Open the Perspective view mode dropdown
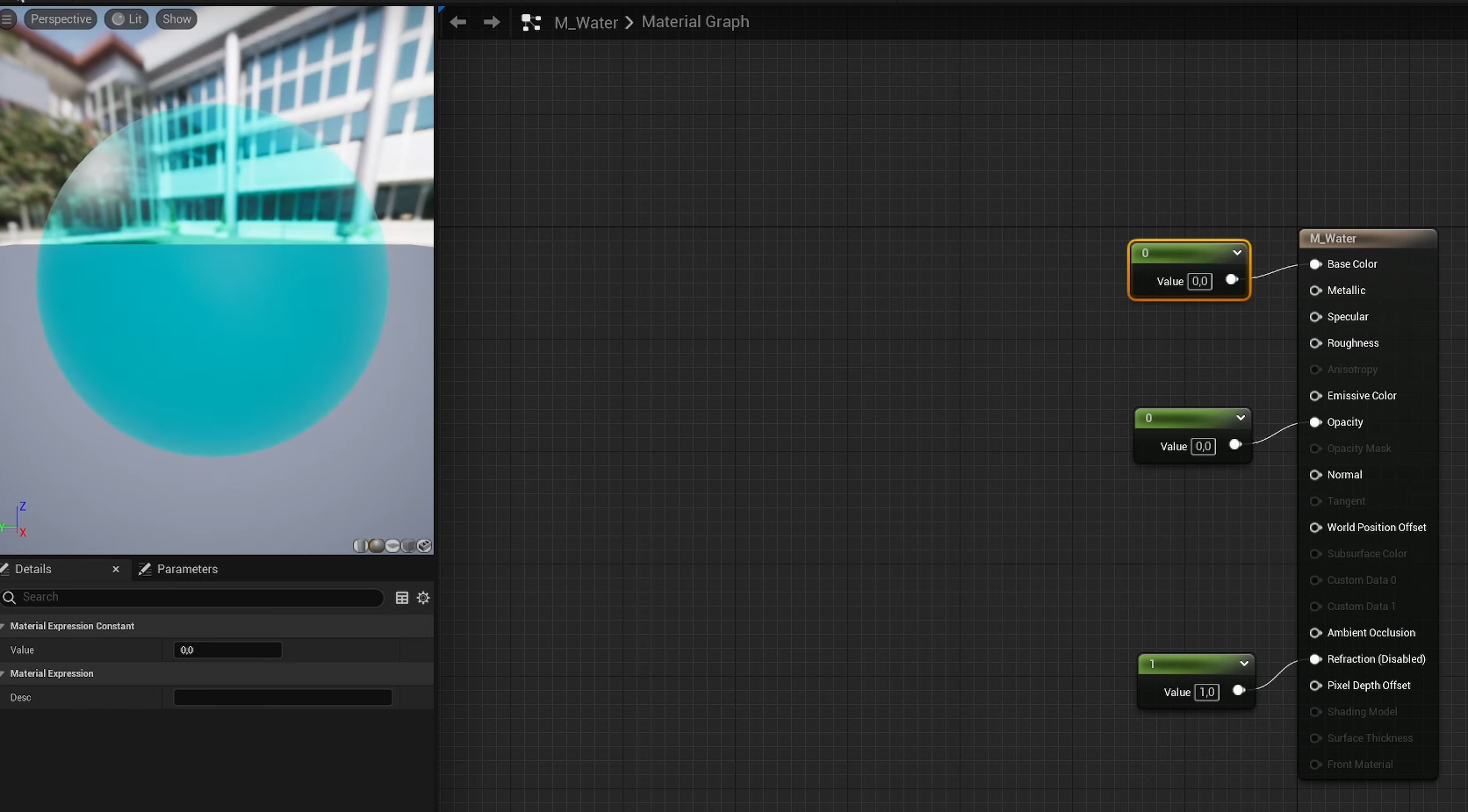 pos(61,19)
